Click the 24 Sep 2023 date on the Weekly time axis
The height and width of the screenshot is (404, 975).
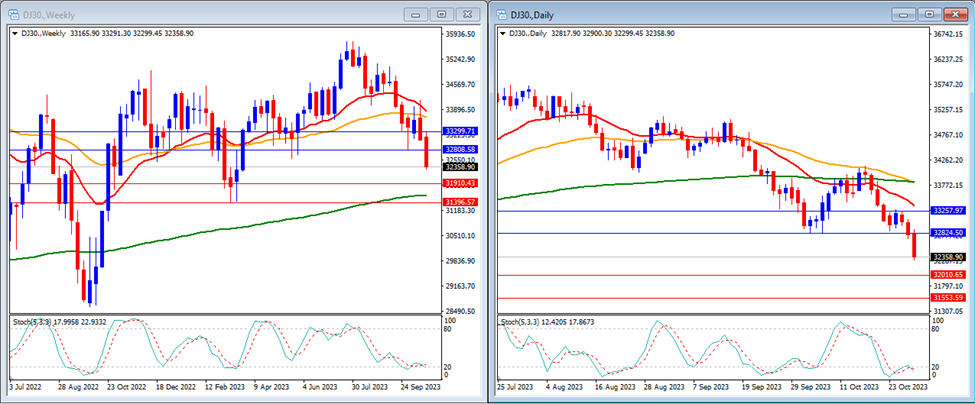pos(421,386)
